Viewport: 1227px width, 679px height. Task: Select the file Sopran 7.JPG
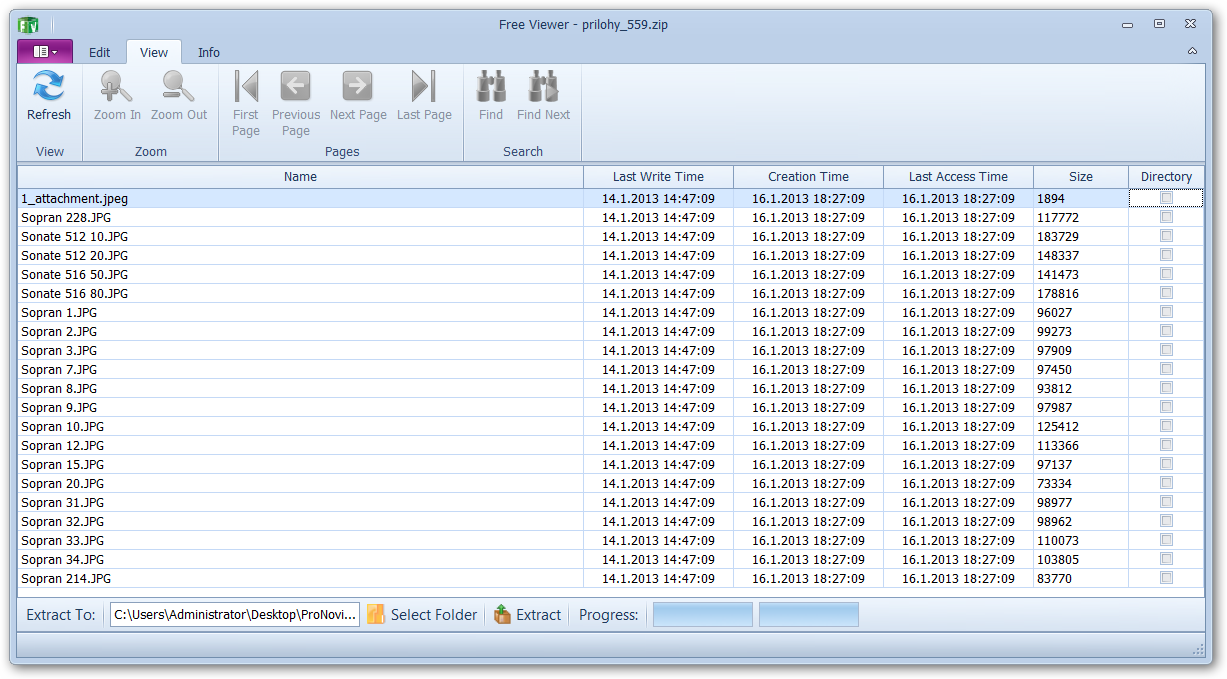pyautogui.click(x=59, y=370)
